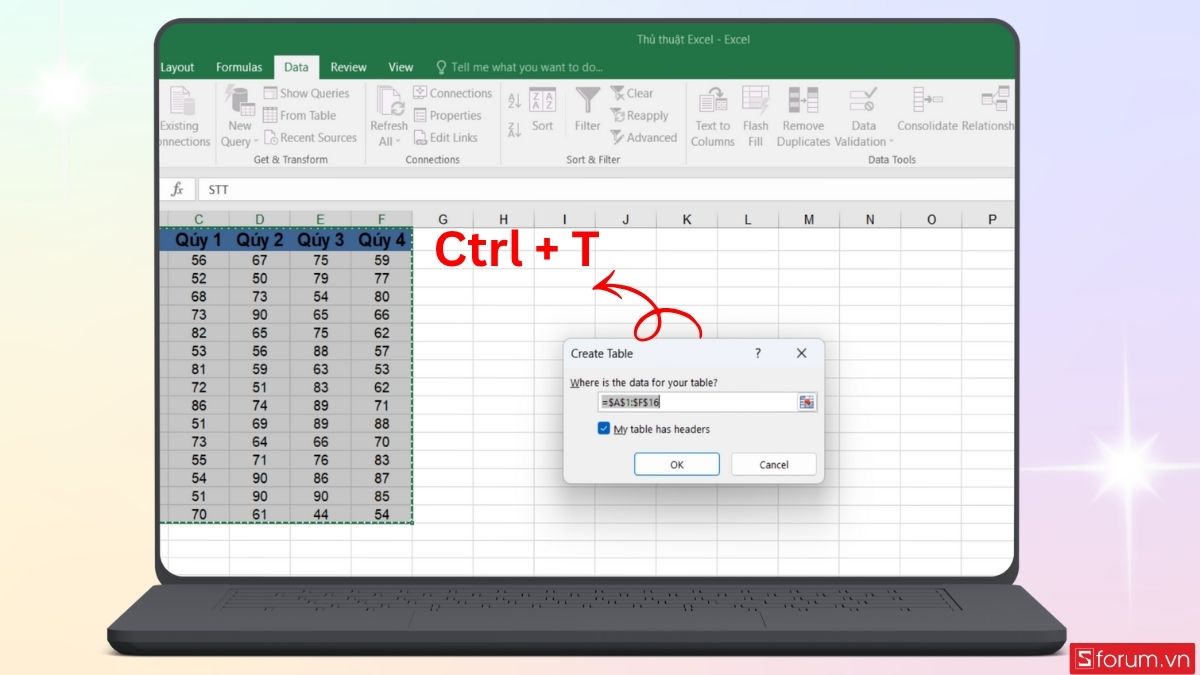Click the Tell me lightbulb search

(441, 67)
